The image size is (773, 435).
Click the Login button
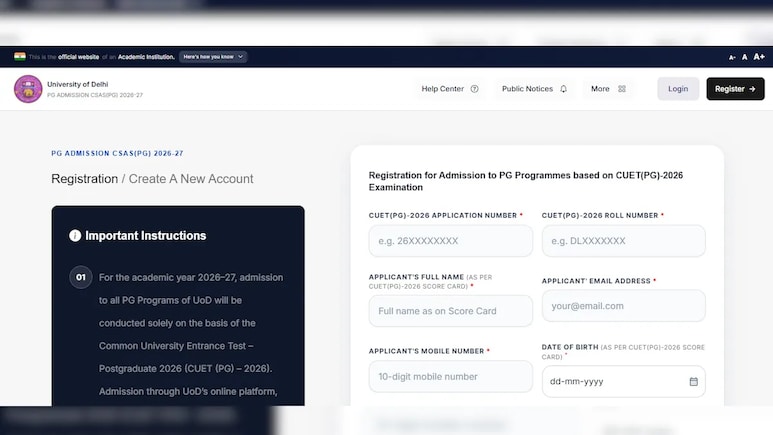pyautogui.click(x=678, y=89)
